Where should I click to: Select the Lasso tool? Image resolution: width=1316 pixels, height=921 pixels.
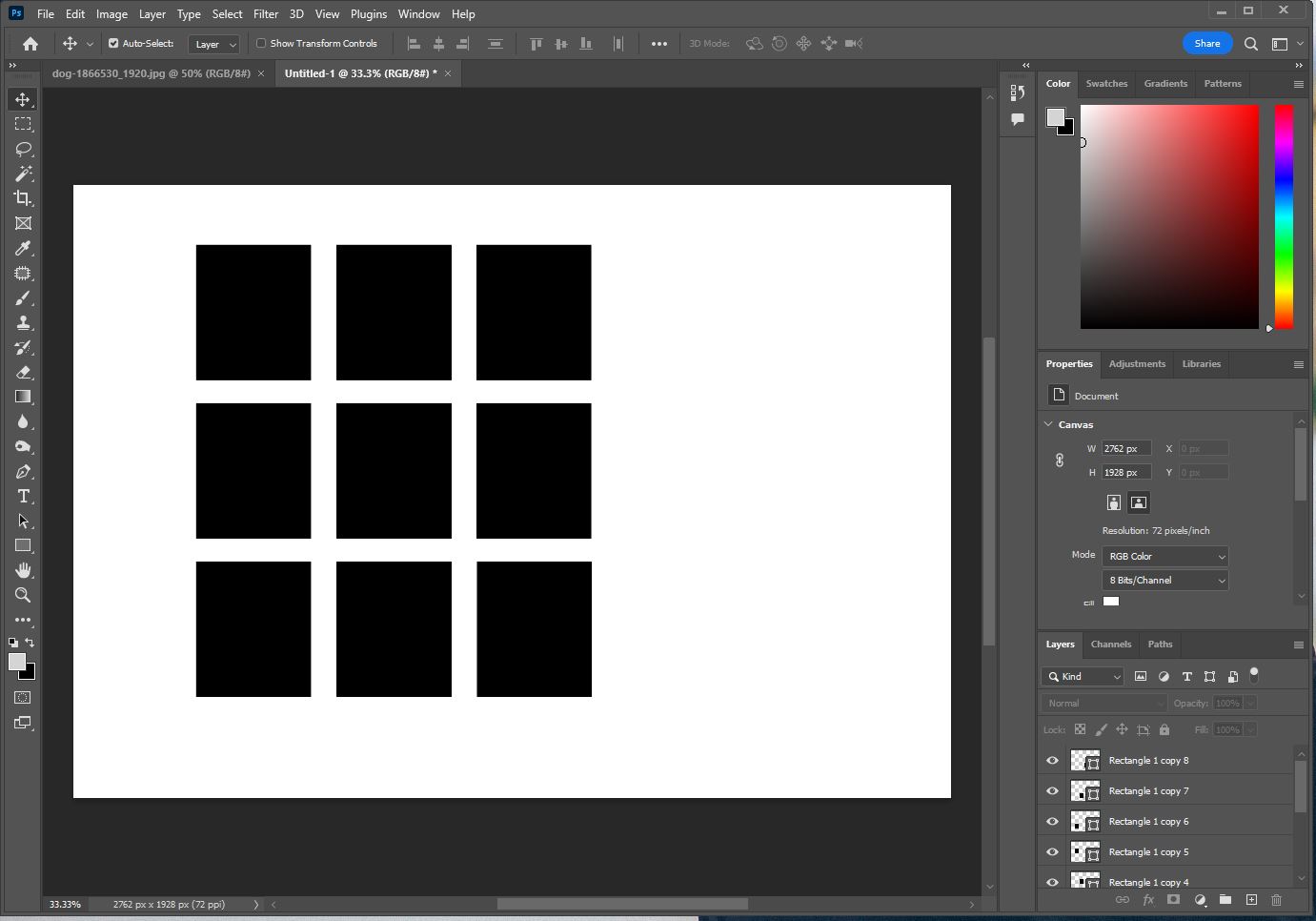pyautogui.click(x=23, y=148)
